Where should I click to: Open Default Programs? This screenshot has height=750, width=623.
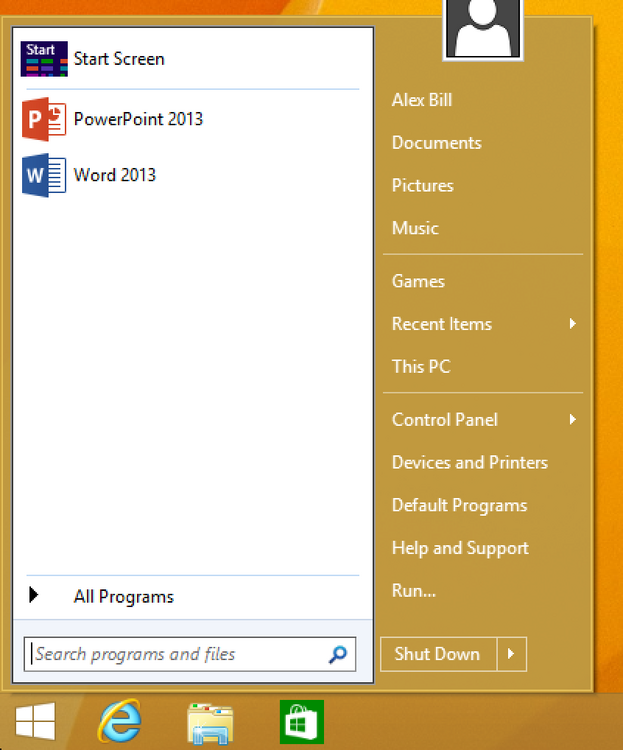(x=459, y=505)
